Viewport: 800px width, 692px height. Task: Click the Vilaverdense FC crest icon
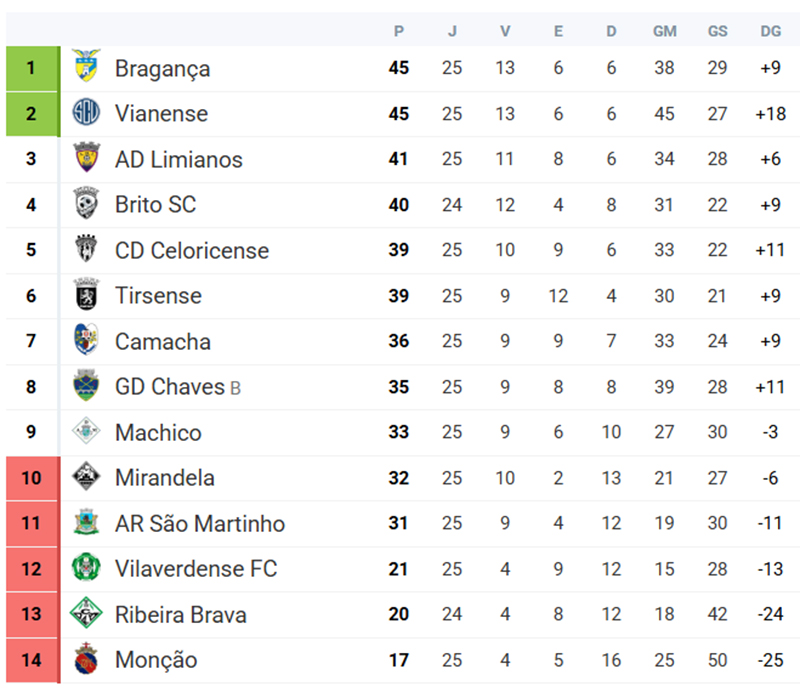tap(87, 569)
